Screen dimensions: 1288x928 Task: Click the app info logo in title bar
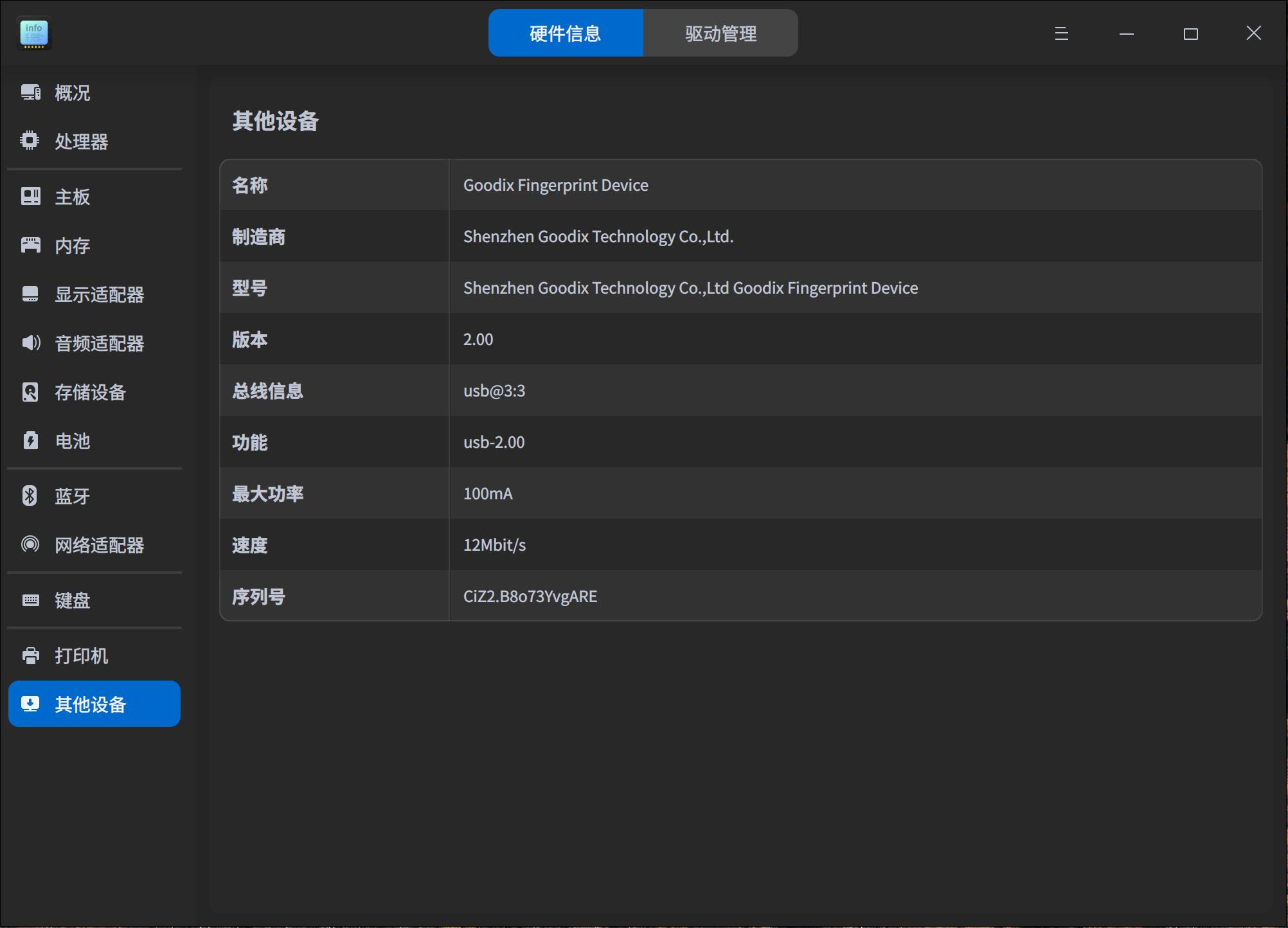click(34, 33)
